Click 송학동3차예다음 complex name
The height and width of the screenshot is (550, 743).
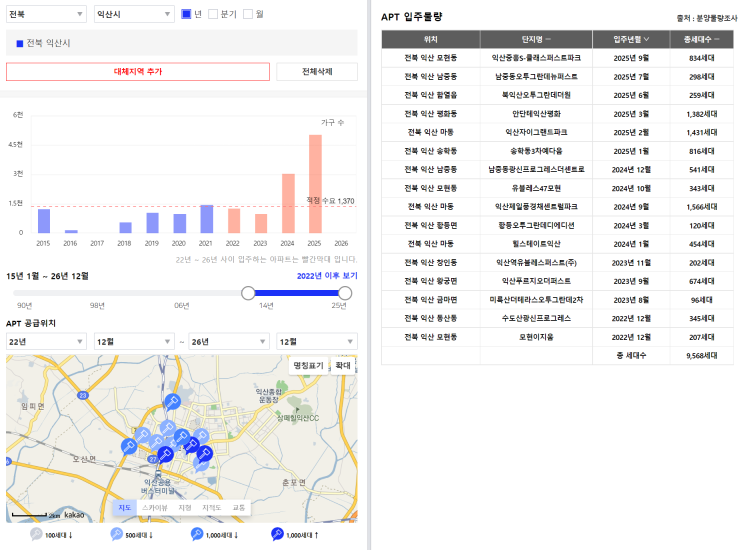(536, 151)
